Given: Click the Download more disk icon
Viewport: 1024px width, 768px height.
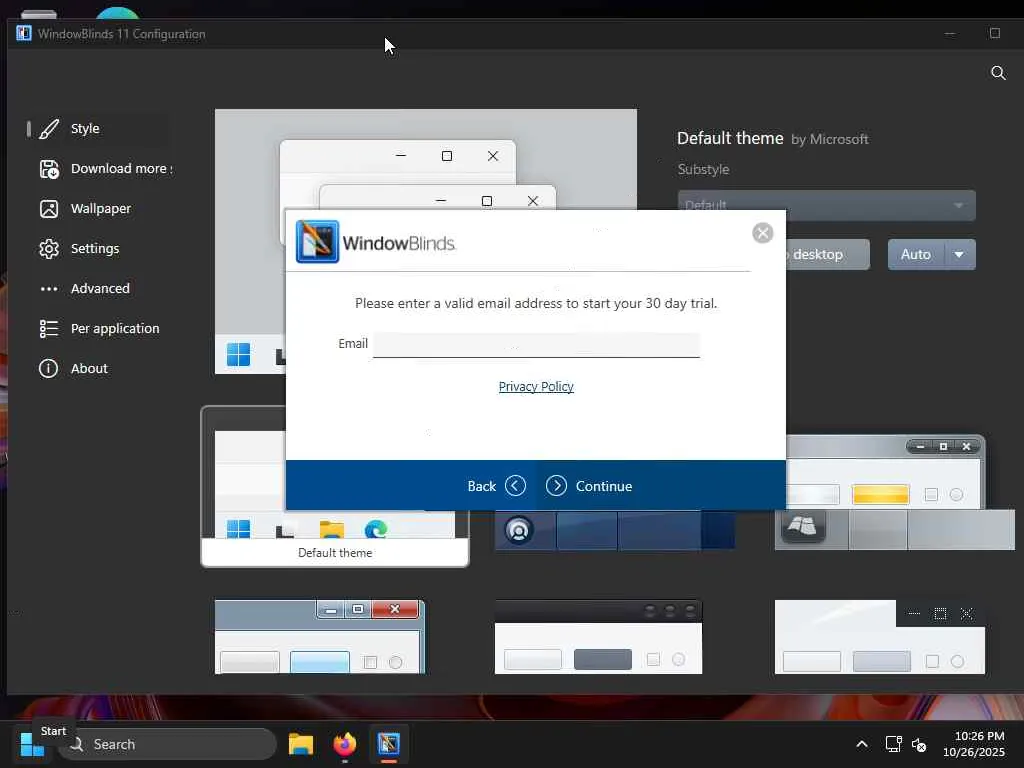Looking at the screenshot, I should click(49, 168).
